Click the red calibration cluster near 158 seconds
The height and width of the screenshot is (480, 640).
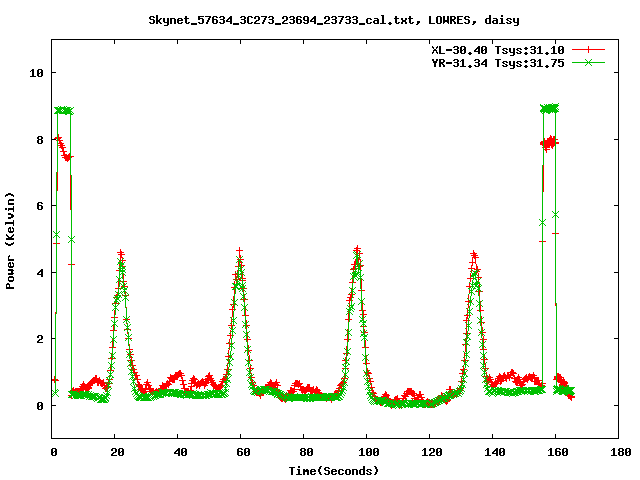(x=549, y=143)
